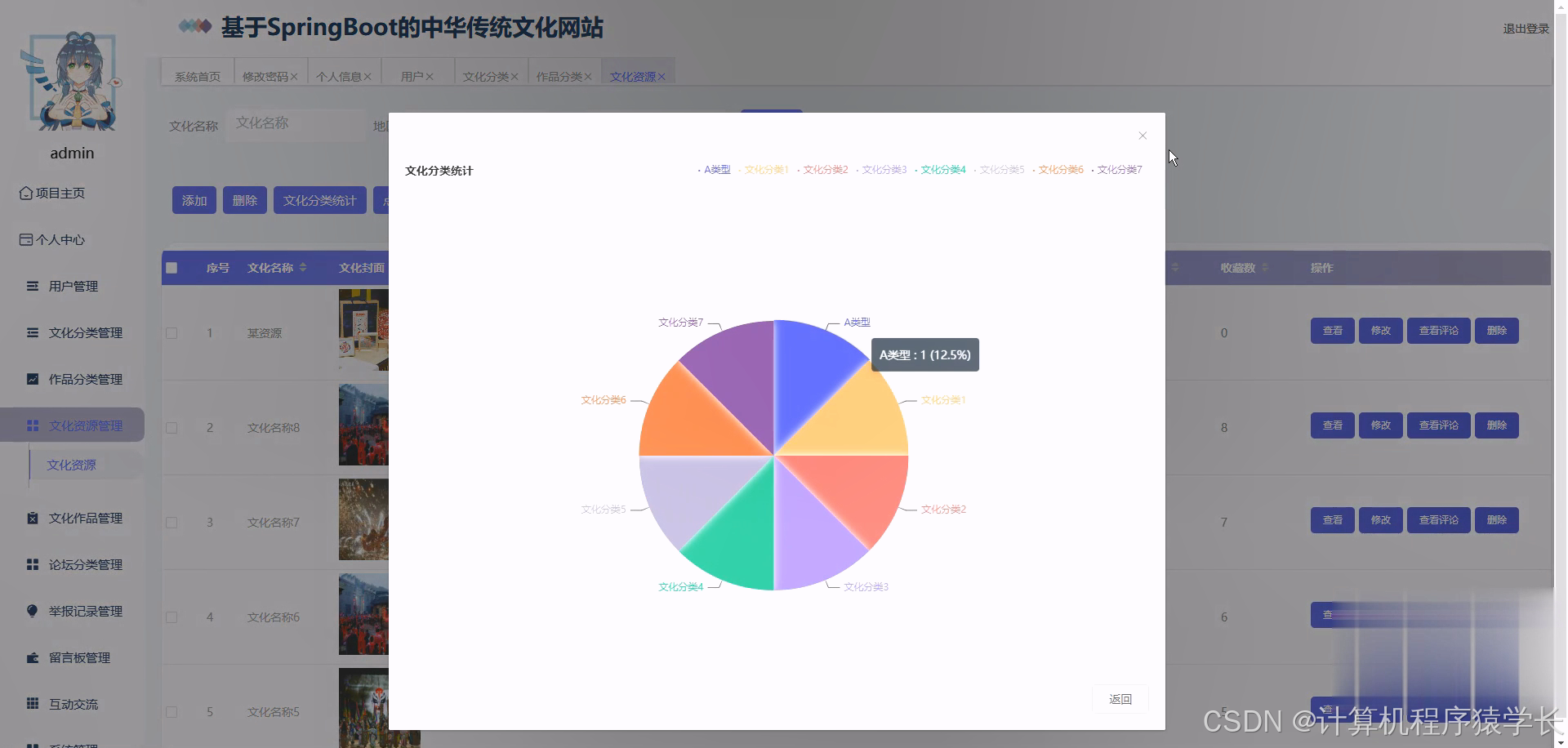Click the 互动交流 keypad icon

click(x=31, y=704)
